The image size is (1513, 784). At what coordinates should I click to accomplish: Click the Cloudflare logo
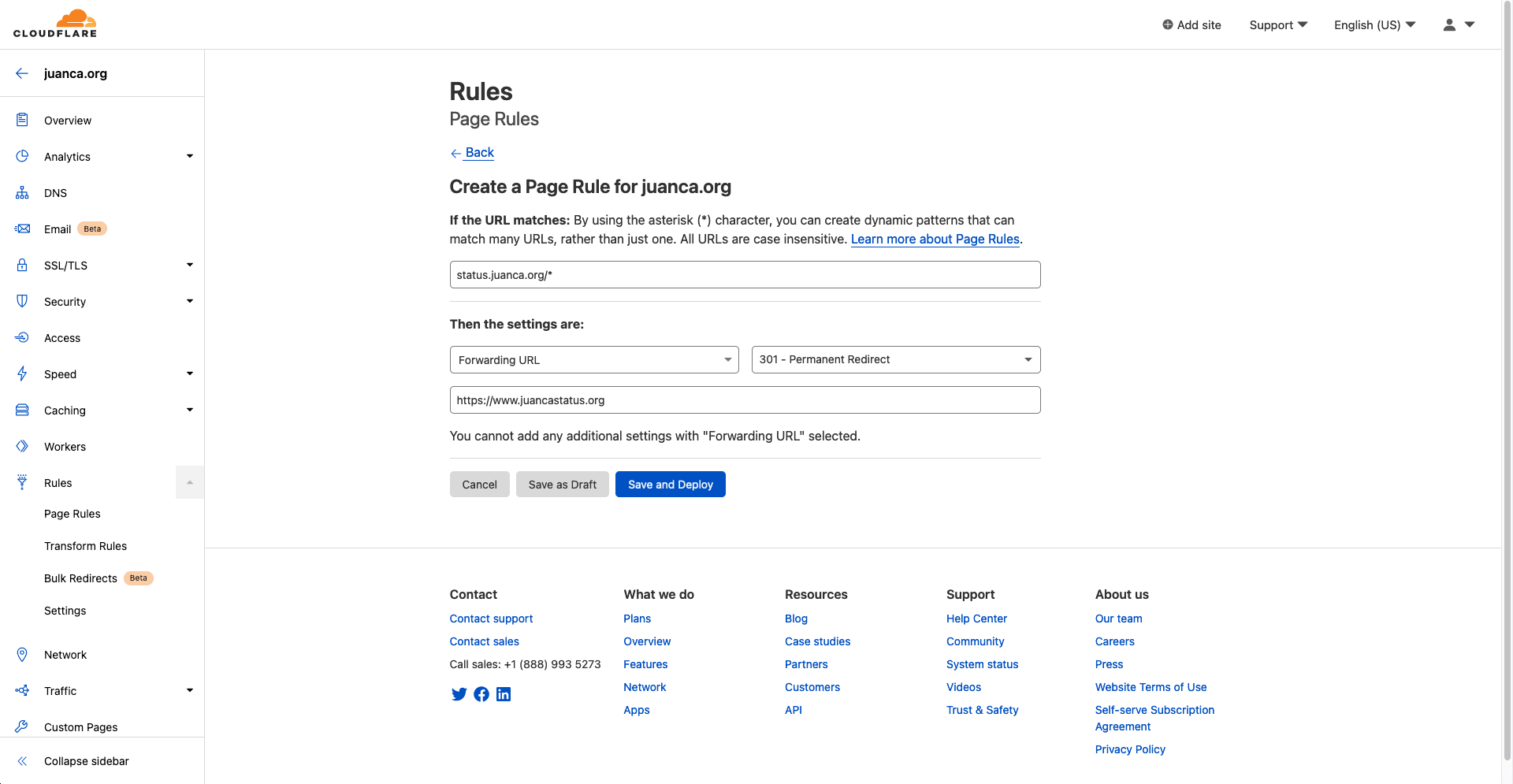pyautogui.click(x=55, y=24)
